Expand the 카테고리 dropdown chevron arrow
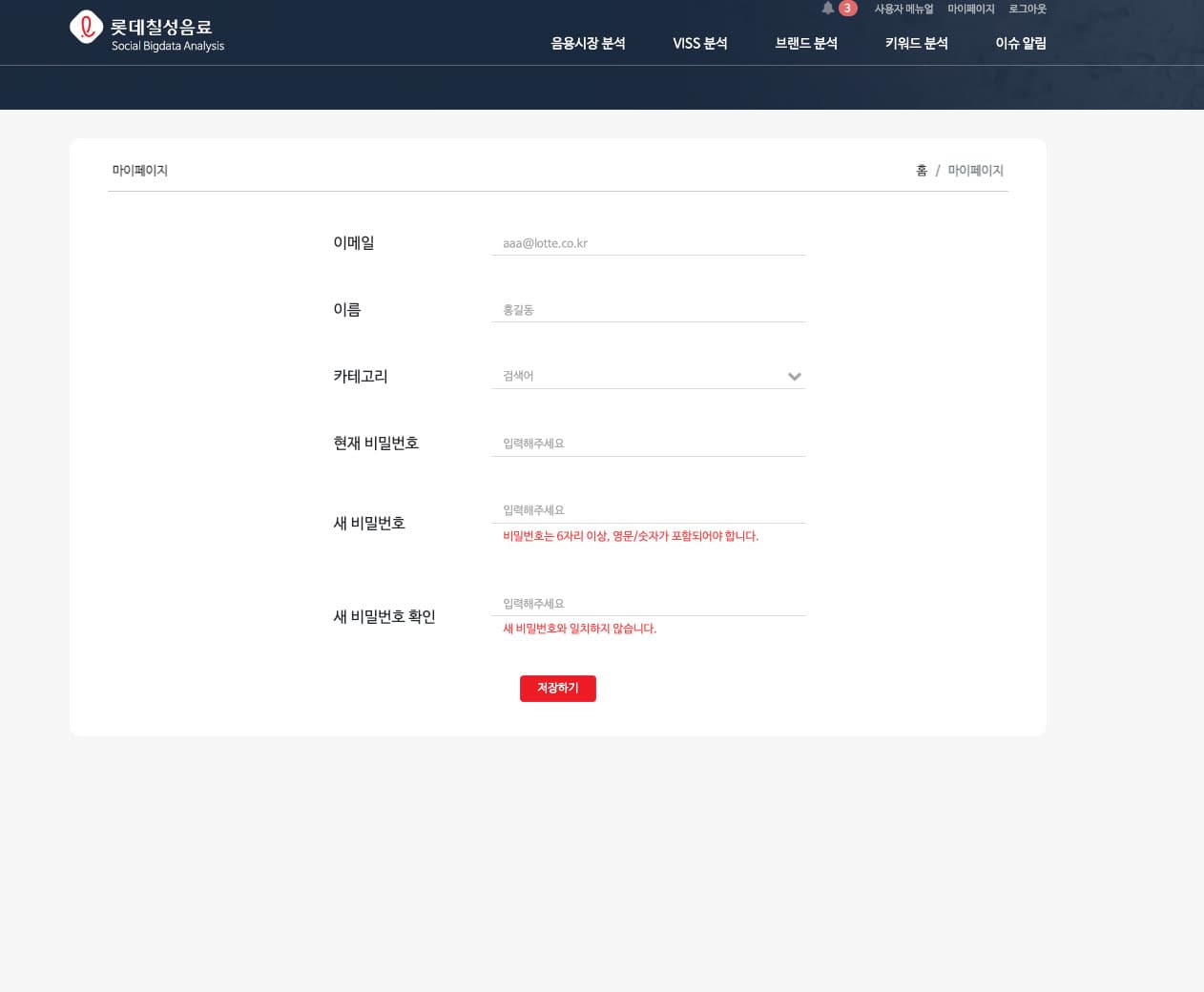The image size is (1204, 992). click(794, 377)
